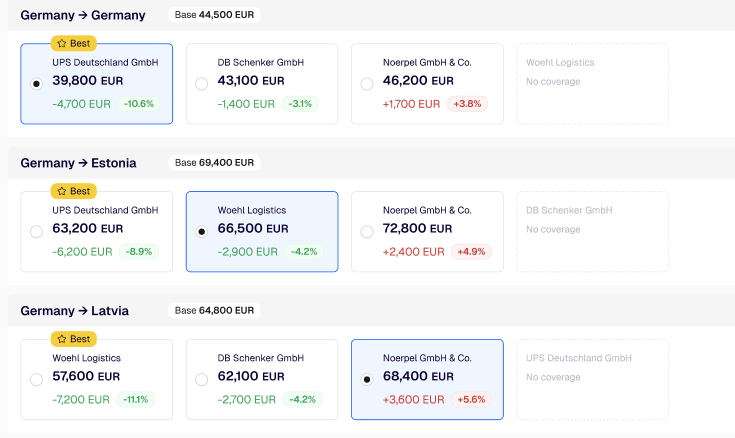Select Noerpel radio for Germany to Latvia

click(x=367, y=379)
